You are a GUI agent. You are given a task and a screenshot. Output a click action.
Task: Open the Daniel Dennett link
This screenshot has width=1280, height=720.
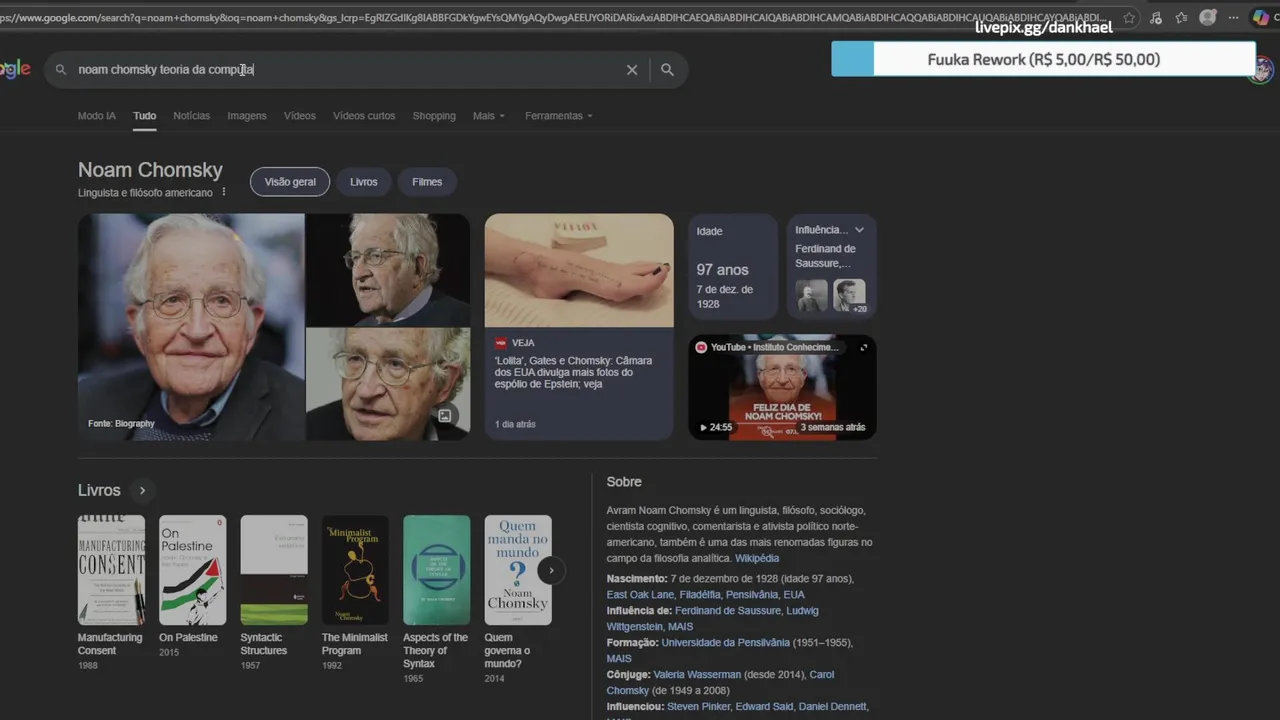click(833, 706)
